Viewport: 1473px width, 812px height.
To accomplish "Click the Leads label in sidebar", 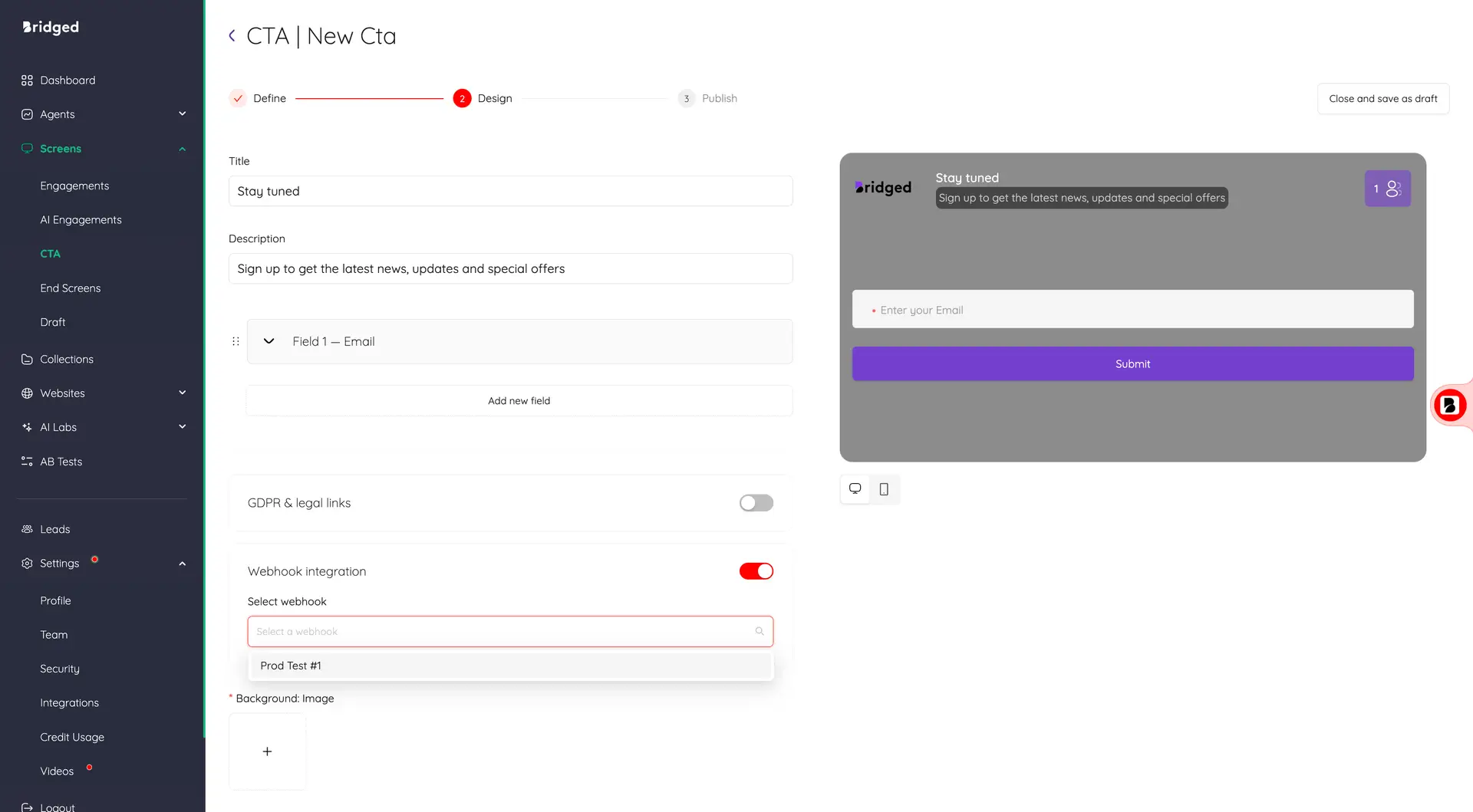I will (x=55, y=529).
